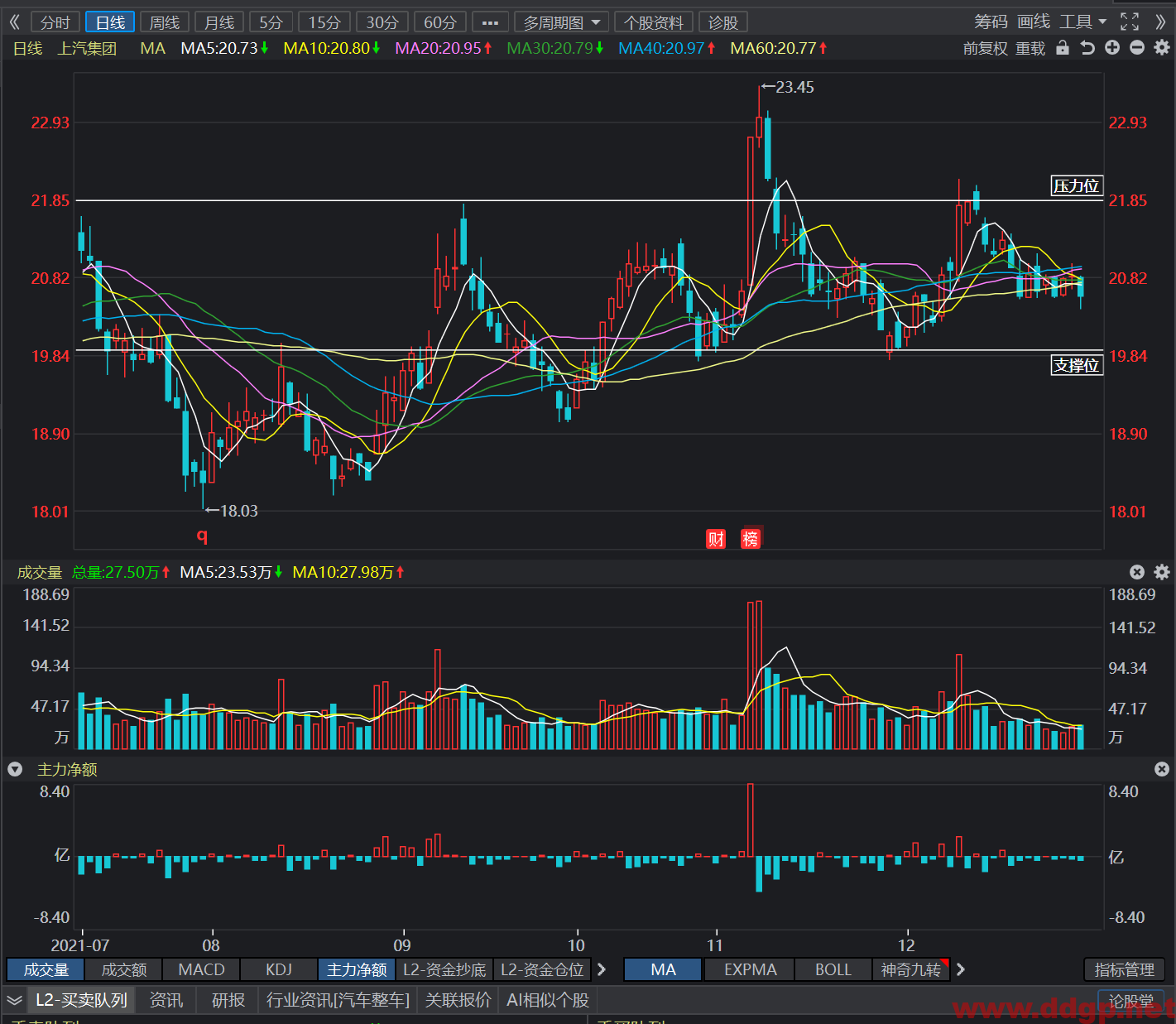Open chart settings gear at top right

pos(1162,48)
